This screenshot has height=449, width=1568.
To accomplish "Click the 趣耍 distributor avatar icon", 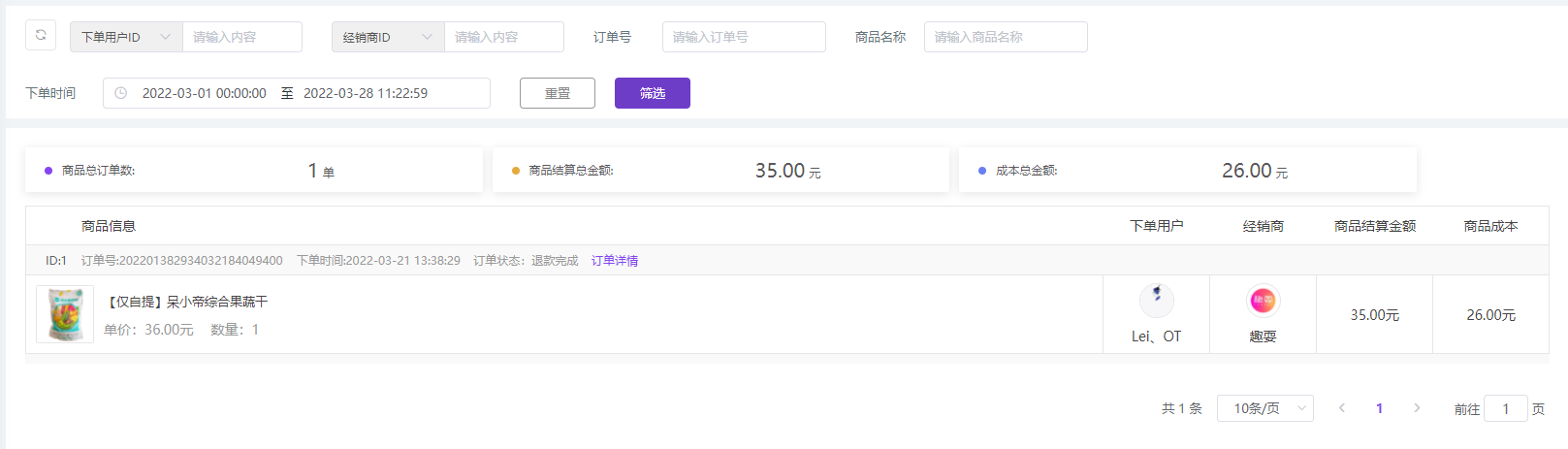I will coord(1263,301).
